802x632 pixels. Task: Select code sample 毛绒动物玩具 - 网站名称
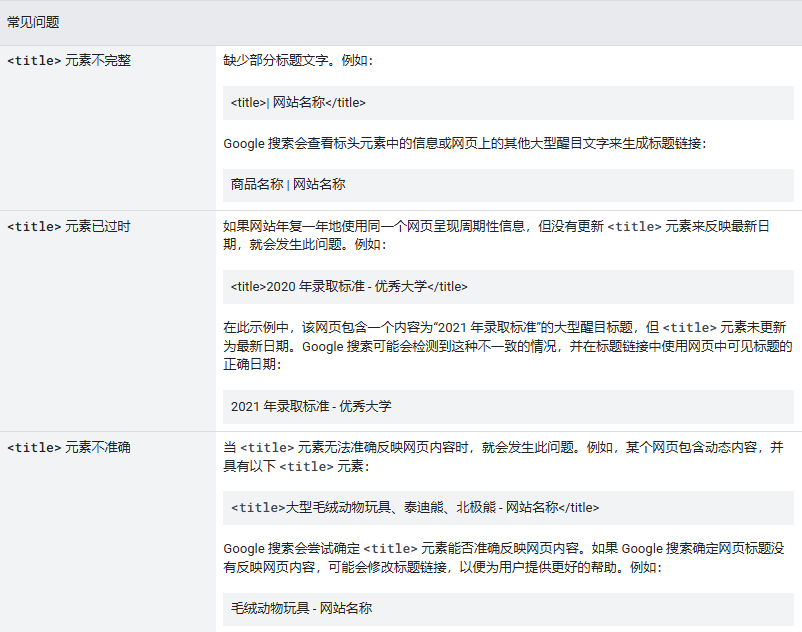pos(302,608)
